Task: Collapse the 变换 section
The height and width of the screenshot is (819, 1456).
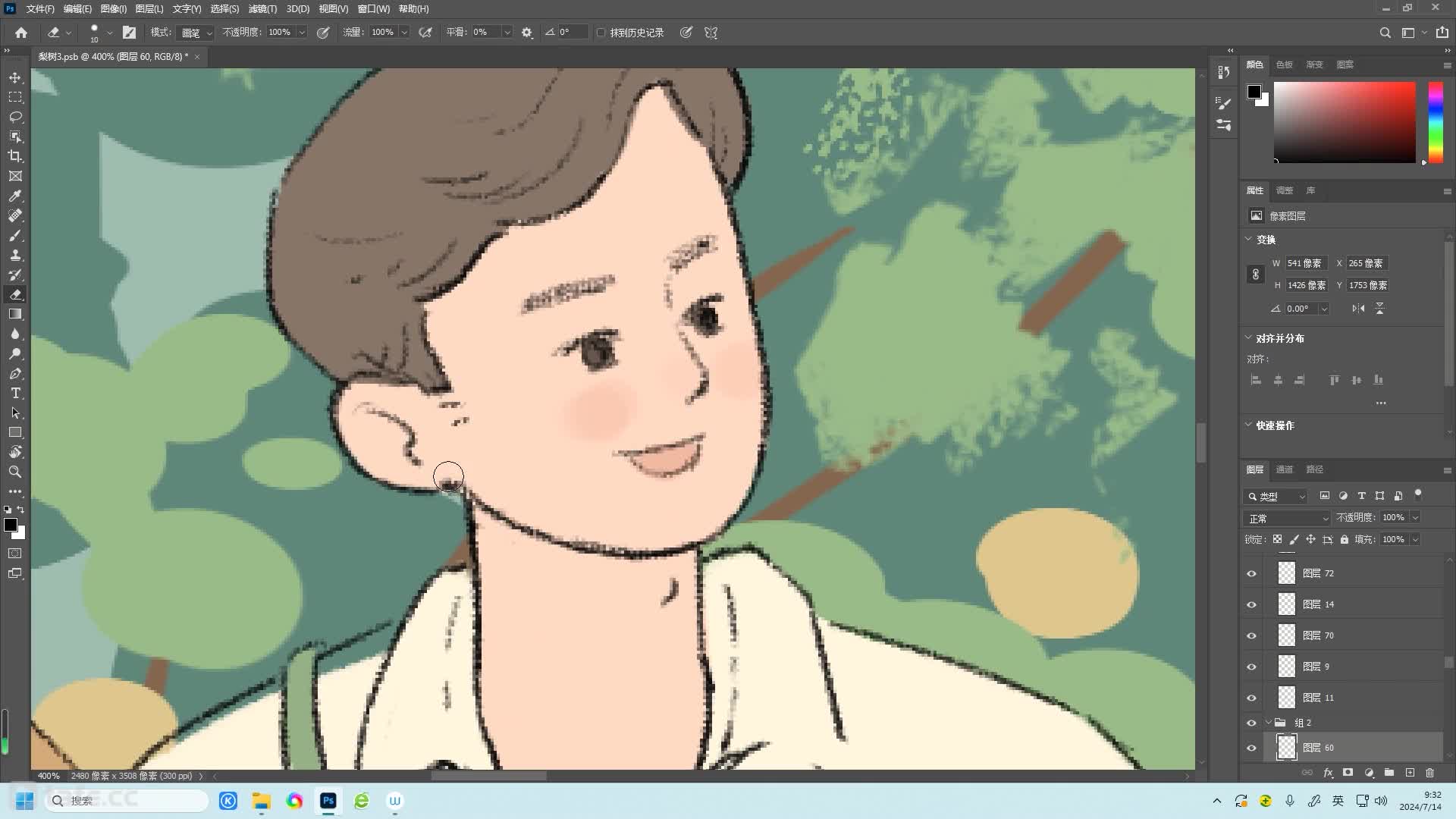Action: [1248, 239]
